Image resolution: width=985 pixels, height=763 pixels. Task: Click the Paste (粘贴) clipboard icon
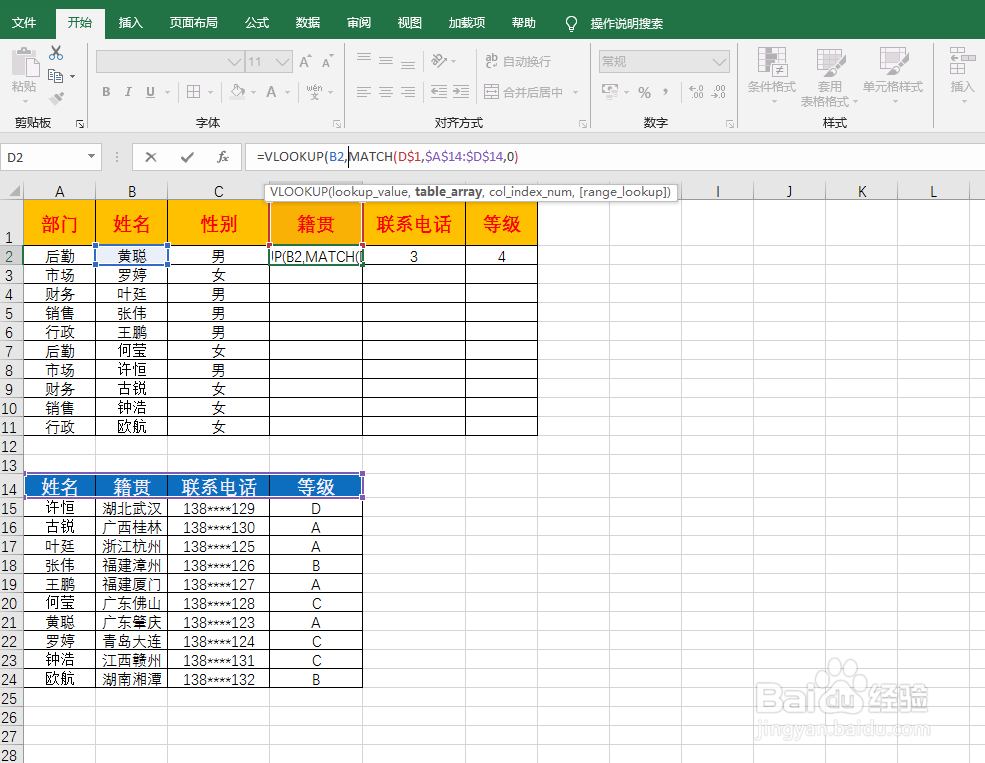[24, 63]
